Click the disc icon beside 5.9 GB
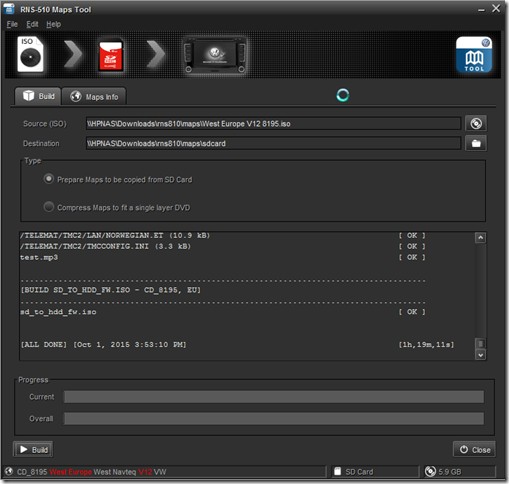 point(430,471)
